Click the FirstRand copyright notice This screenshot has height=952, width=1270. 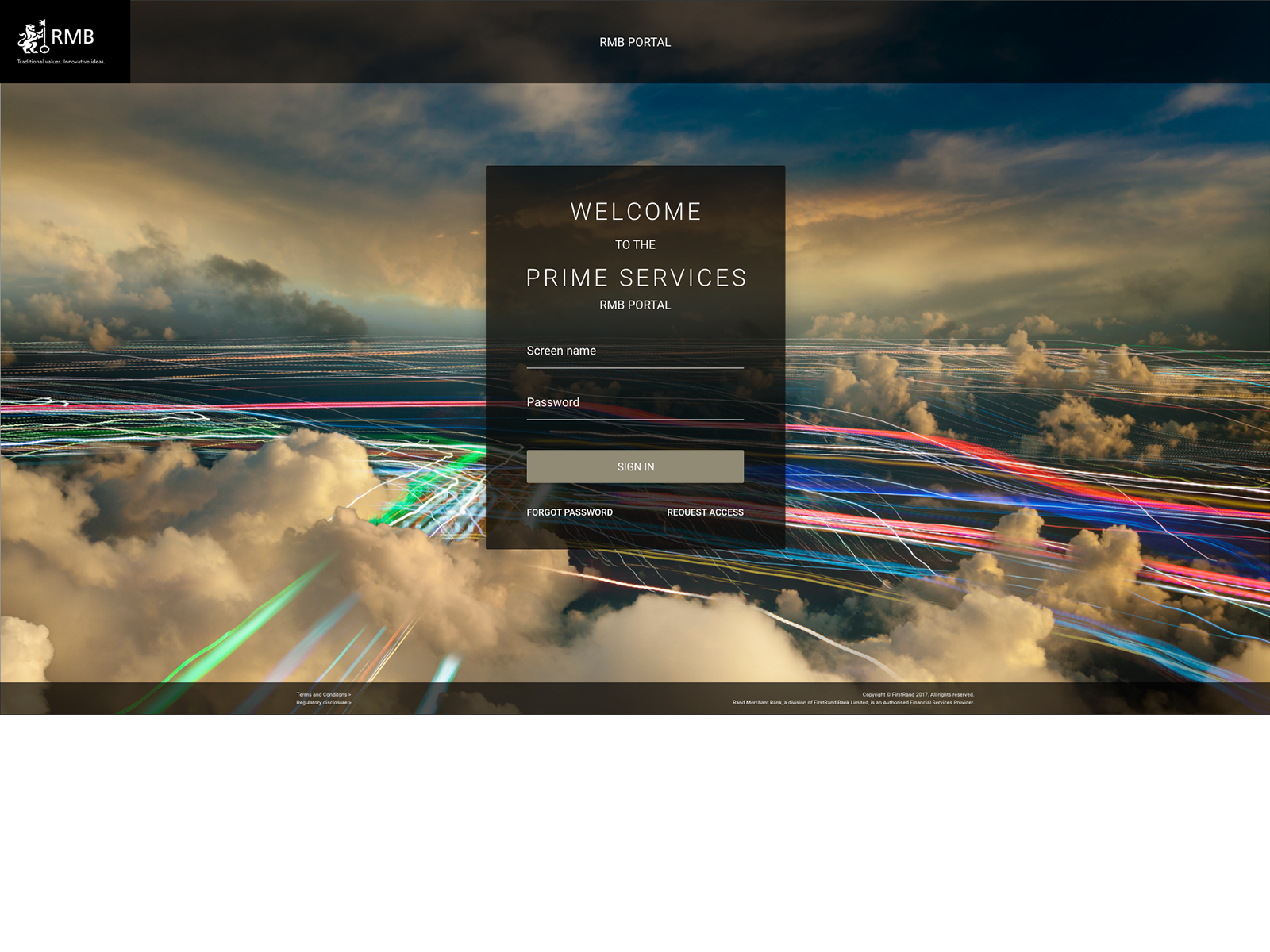coord(918,694)
